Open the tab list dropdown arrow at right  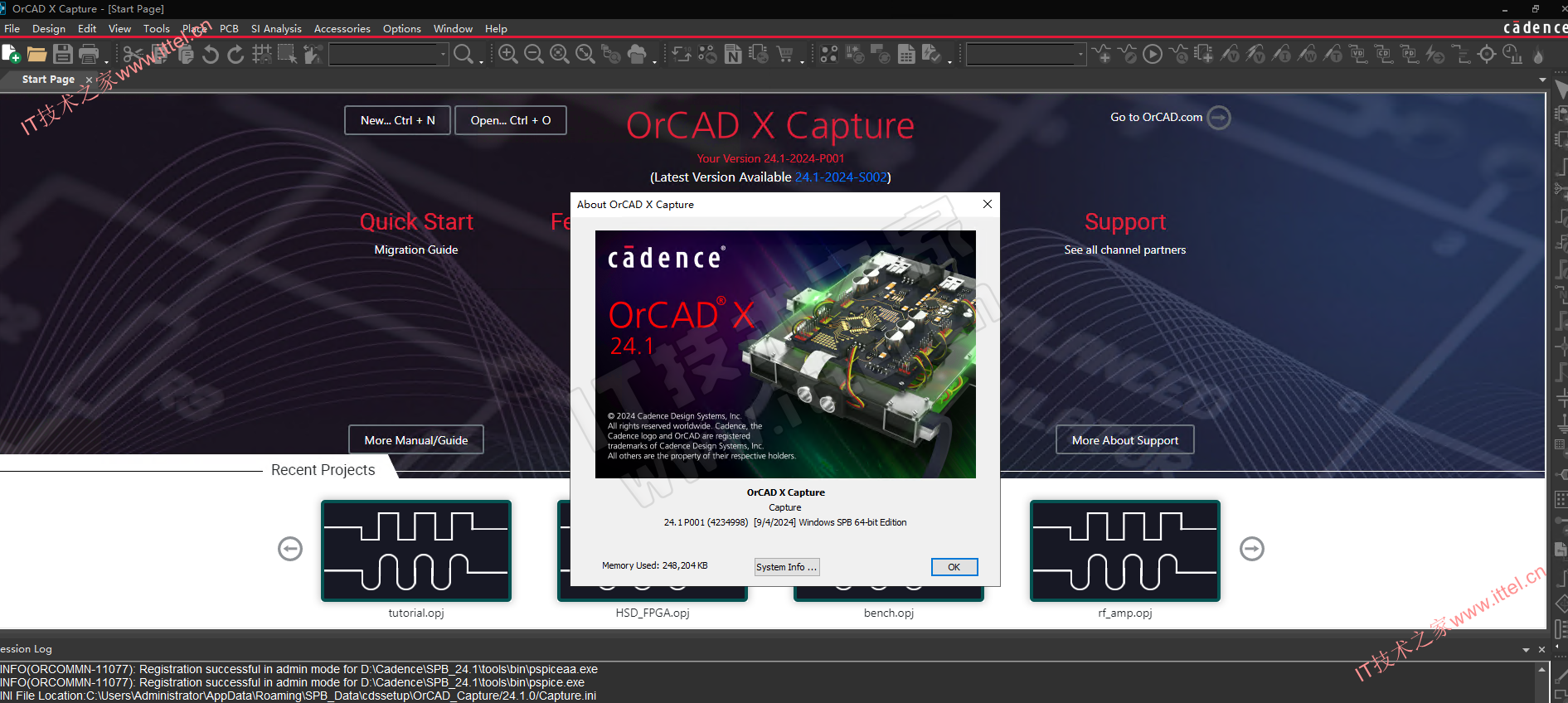coord(1542,80)
